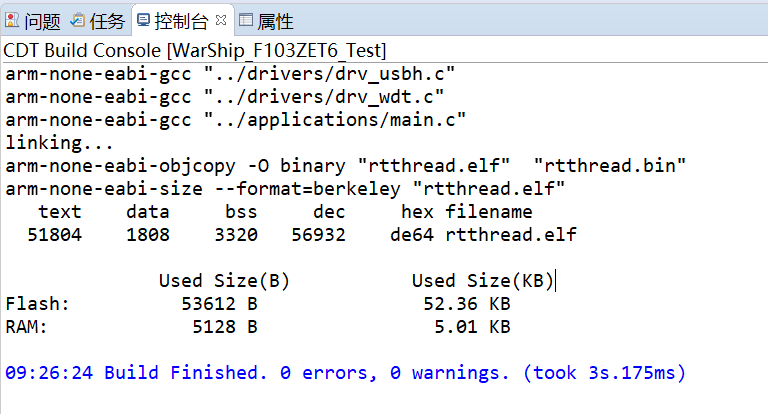This screenshot has width=768, height=414.
Task: Click the Problems (问题) tab icon
Action: [12, 20]
